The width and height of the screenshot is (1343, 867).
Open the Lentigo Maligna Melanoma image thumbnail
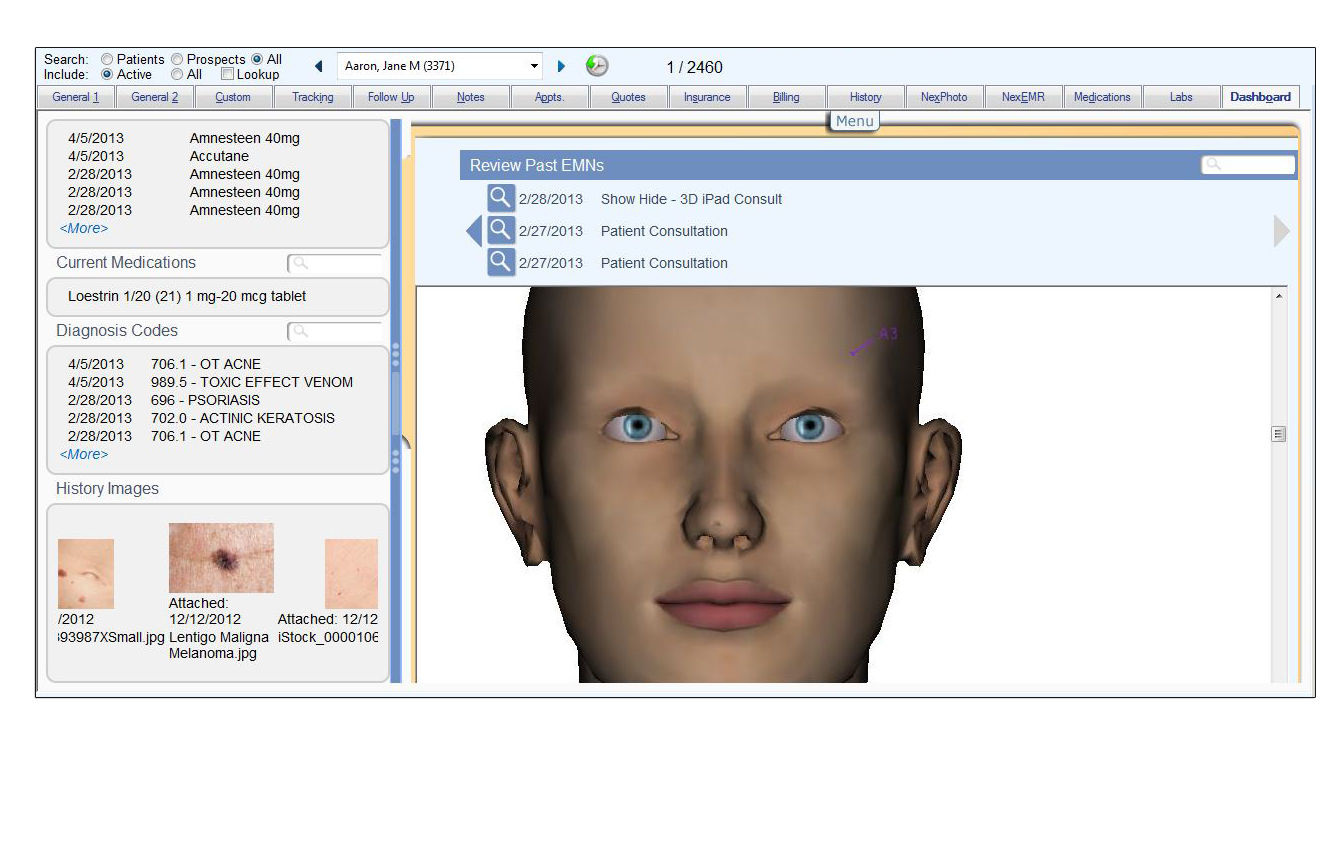tap(220, 557)
